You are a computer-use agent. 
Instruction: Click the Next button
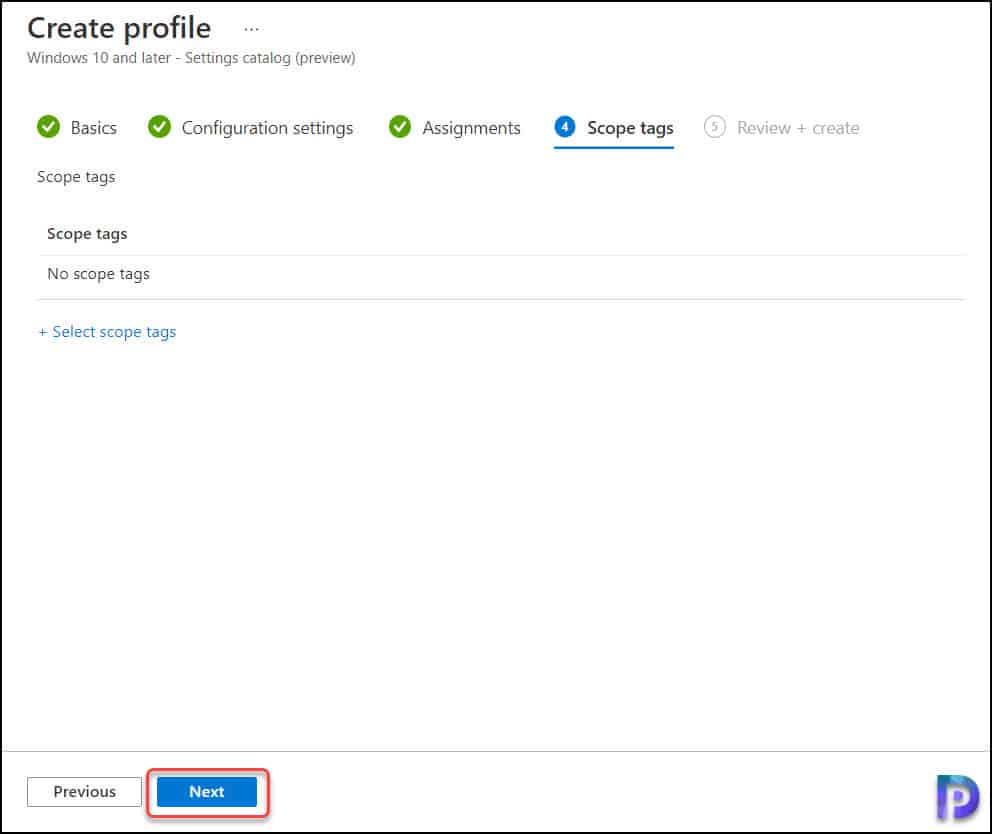click(x=206, y=791)
